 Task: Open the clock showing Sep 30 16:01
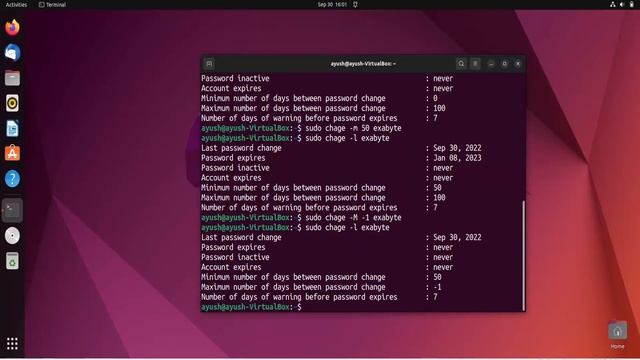click(332, 4)
